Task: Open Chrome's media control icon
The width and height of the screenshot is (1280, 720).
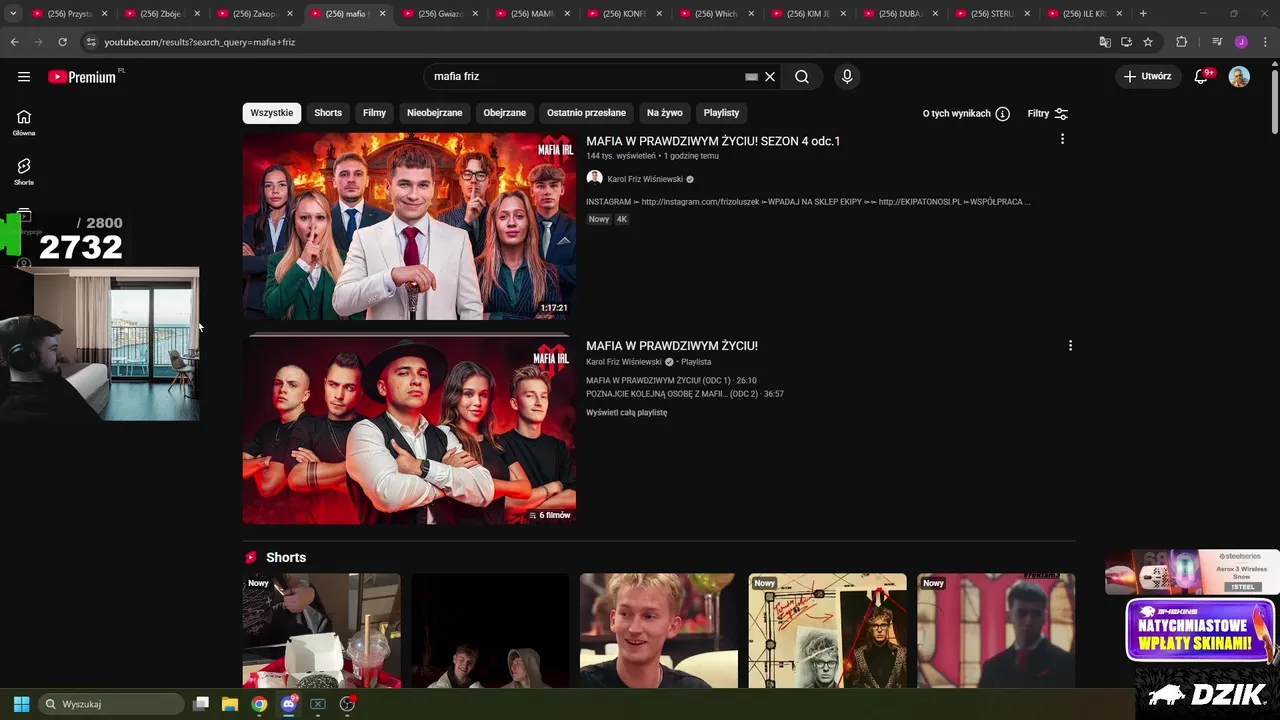Action: tap(1217, 42)
